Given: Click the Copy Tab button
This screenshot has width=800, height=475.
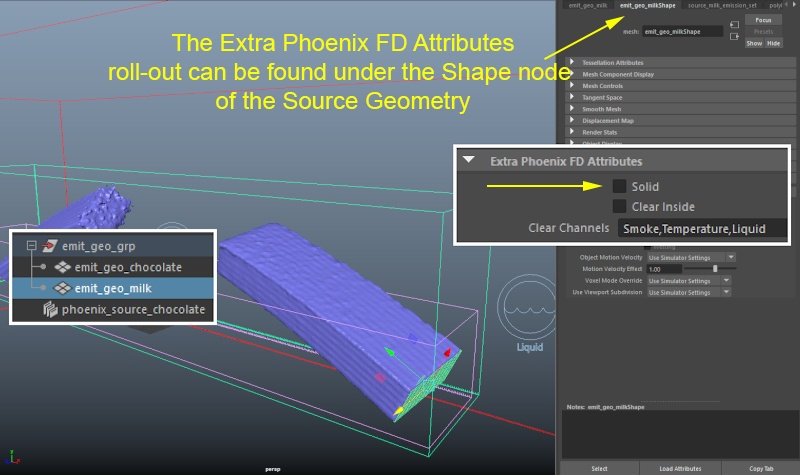Looking at the screenshot, I should (x=761, y=468).
